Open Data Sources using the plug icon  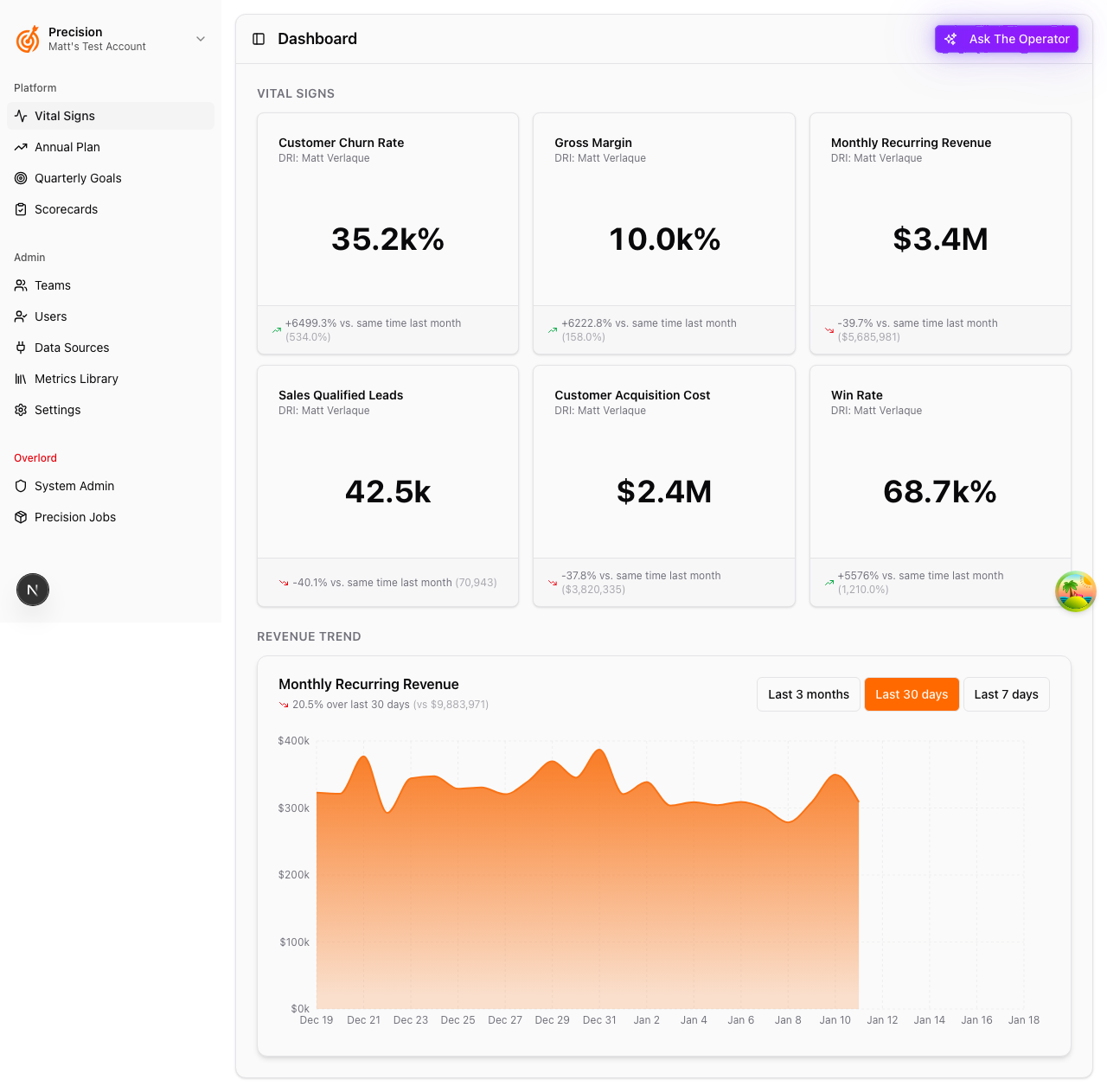tap(21, 348)
